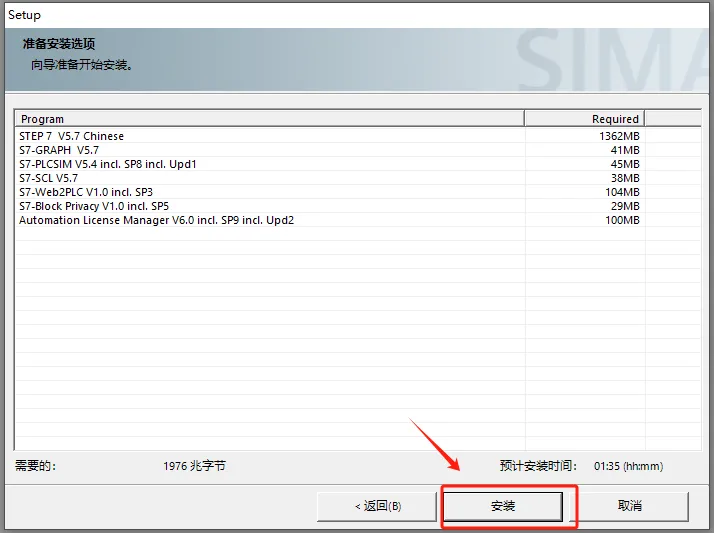Viewport: 714px width, 533px height.
Task: Click the Setup window title
Action: (x=25, y=15)
